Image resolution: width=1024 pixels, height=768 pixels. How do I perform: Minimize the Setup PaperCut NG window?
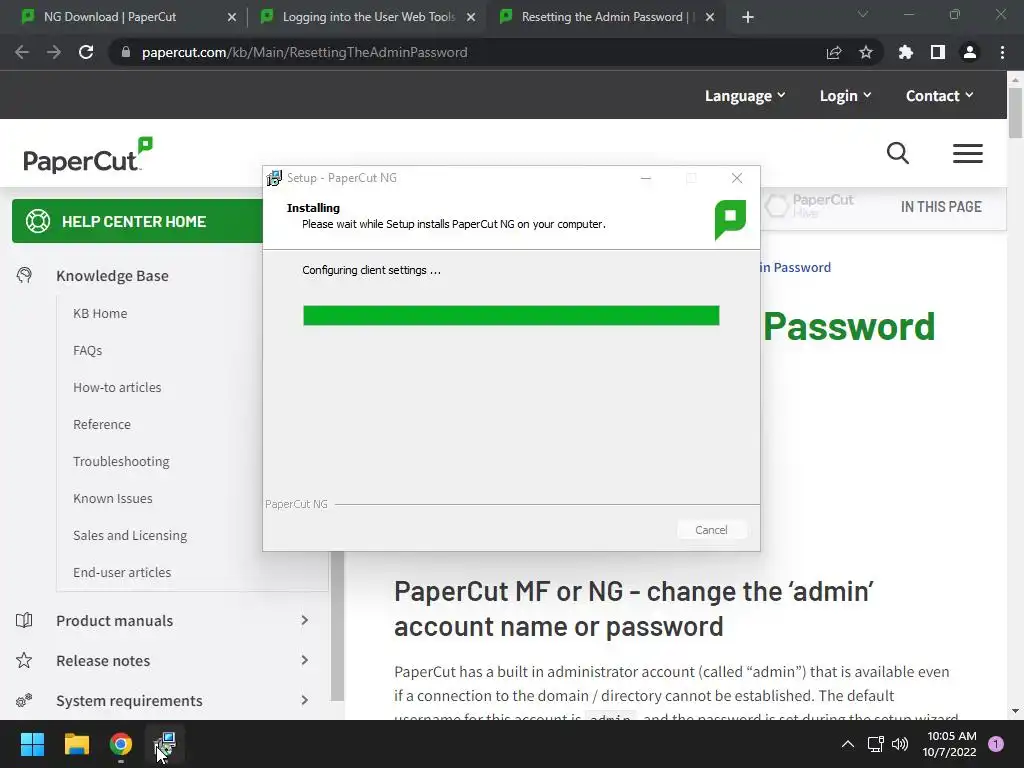[646, 178]
